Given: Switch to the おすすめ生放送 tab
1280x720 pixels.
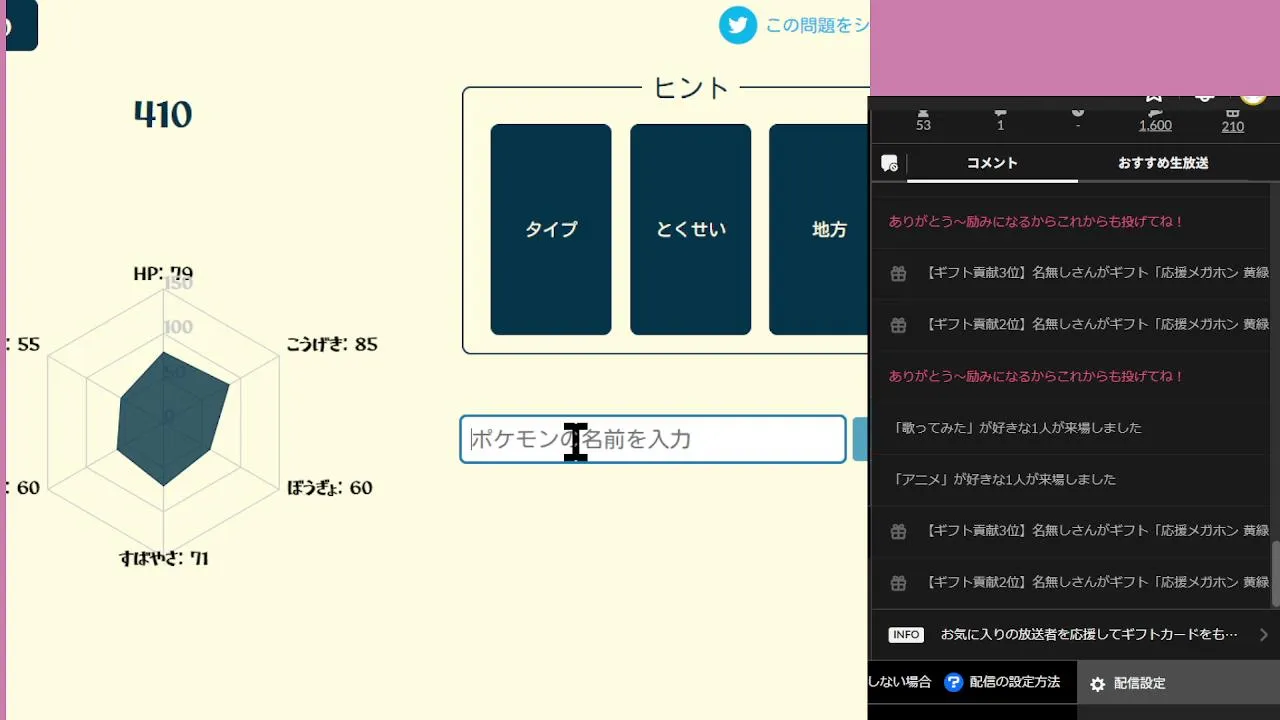Looking at the screenshot, I should [1163, 163].
